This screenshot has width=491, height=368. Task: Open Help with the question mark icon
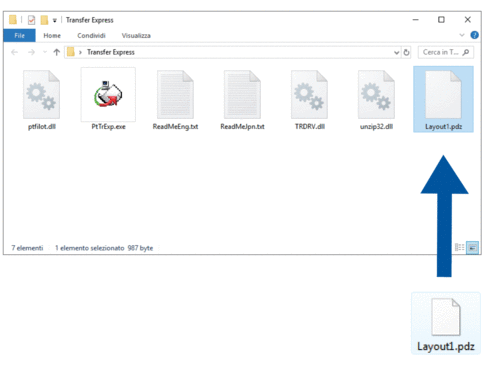coord(474,35)
